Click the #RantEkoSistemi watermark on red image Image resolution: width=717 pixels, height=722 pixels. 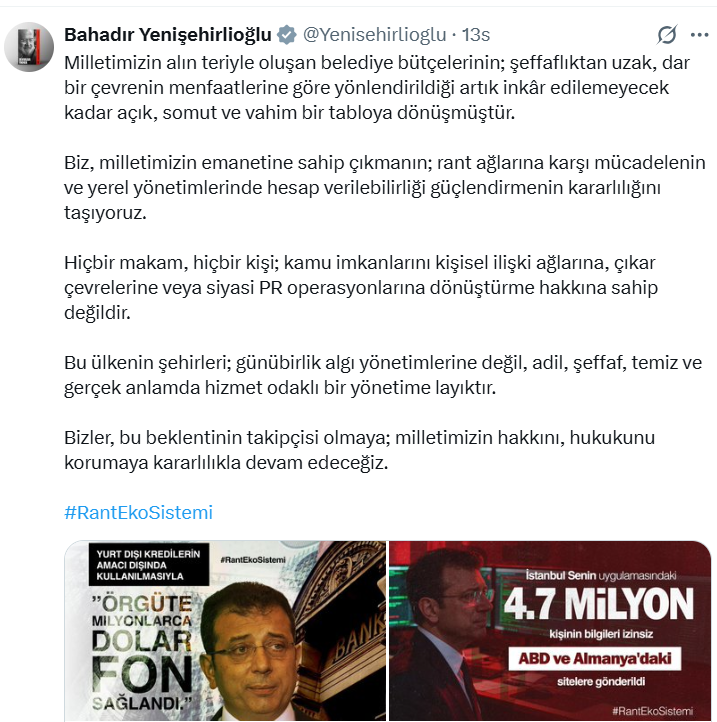653,711
